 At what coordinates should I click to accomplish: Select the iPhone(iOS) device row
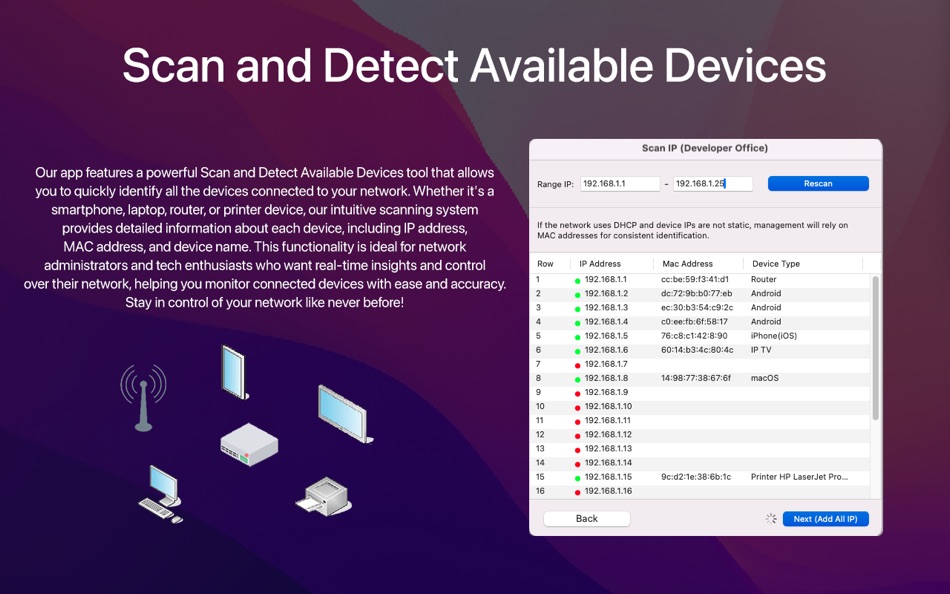[x=700, y=335]
